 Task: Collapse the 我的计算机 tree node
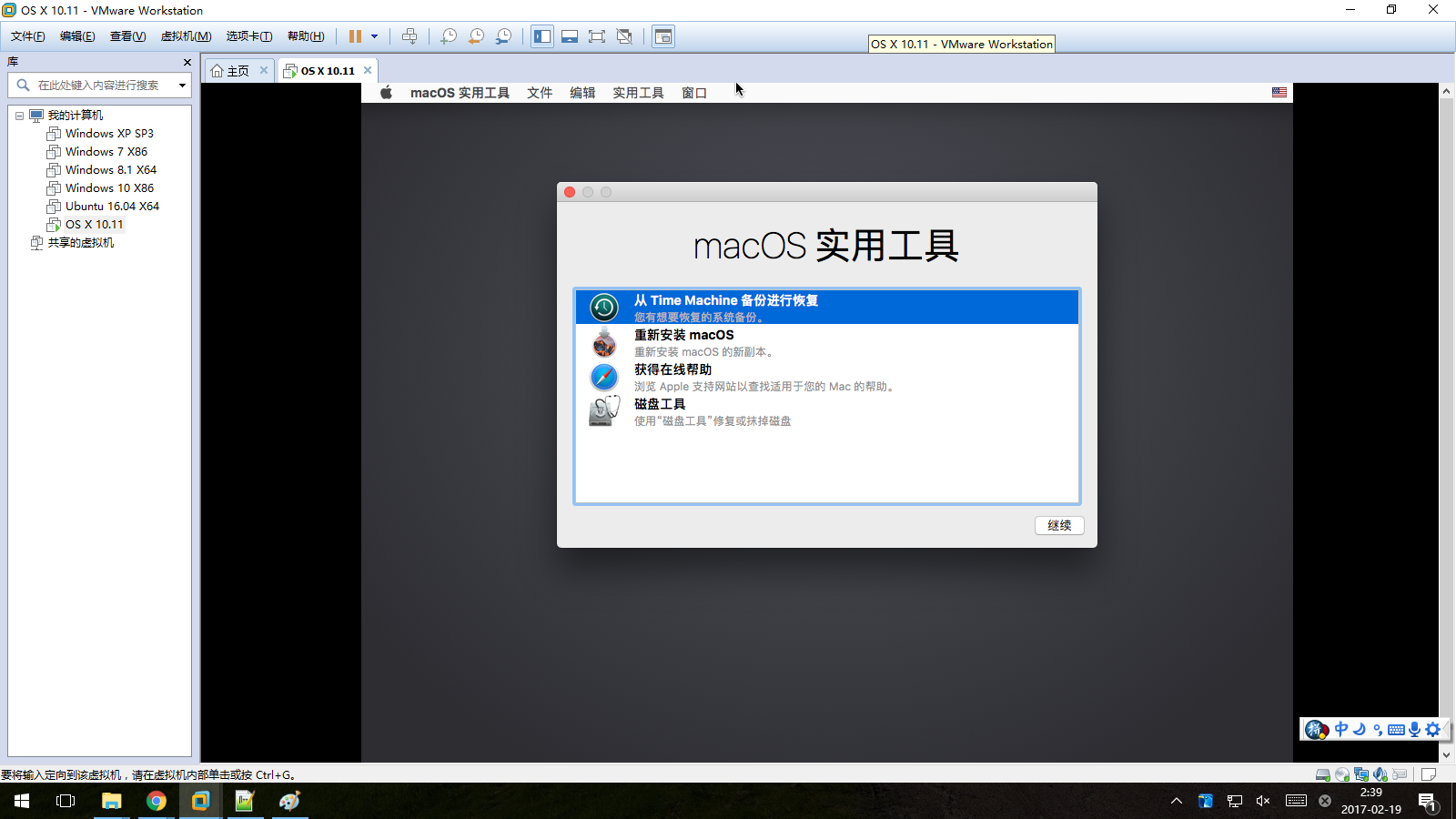[19, 116]
